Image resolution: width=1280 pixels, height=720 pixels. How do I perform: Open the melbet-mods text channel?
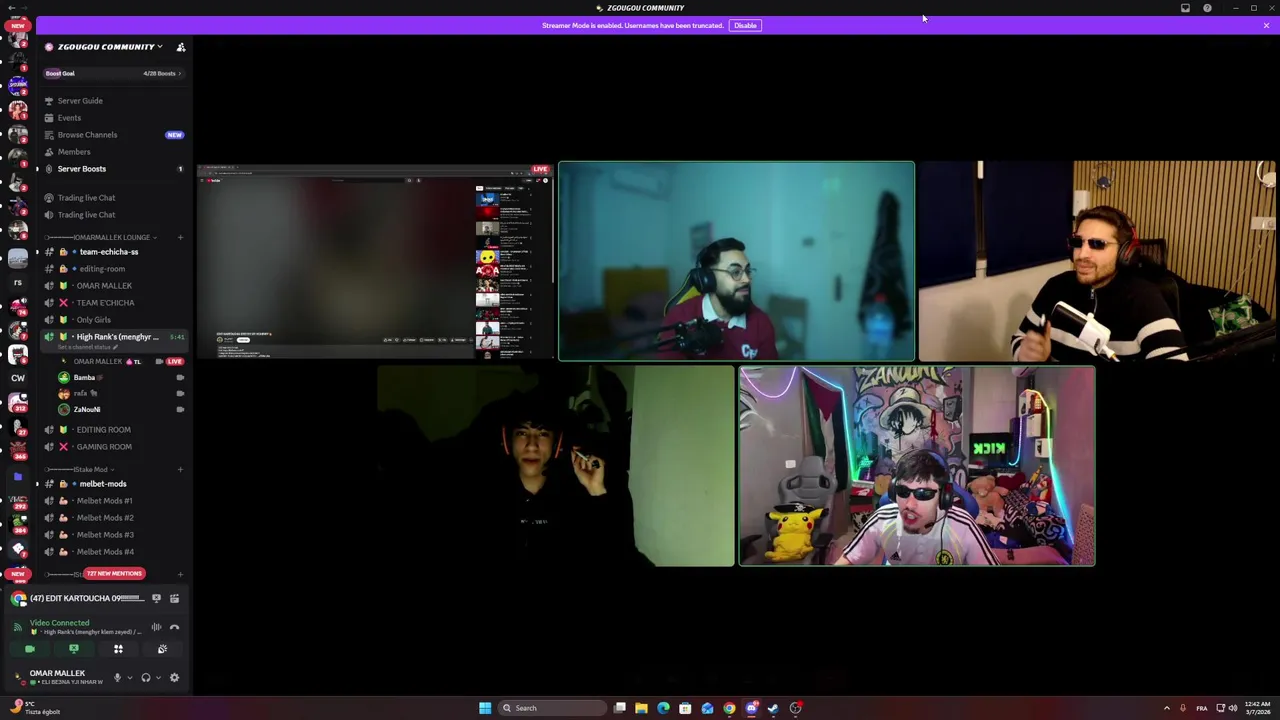tap(102, 484)
